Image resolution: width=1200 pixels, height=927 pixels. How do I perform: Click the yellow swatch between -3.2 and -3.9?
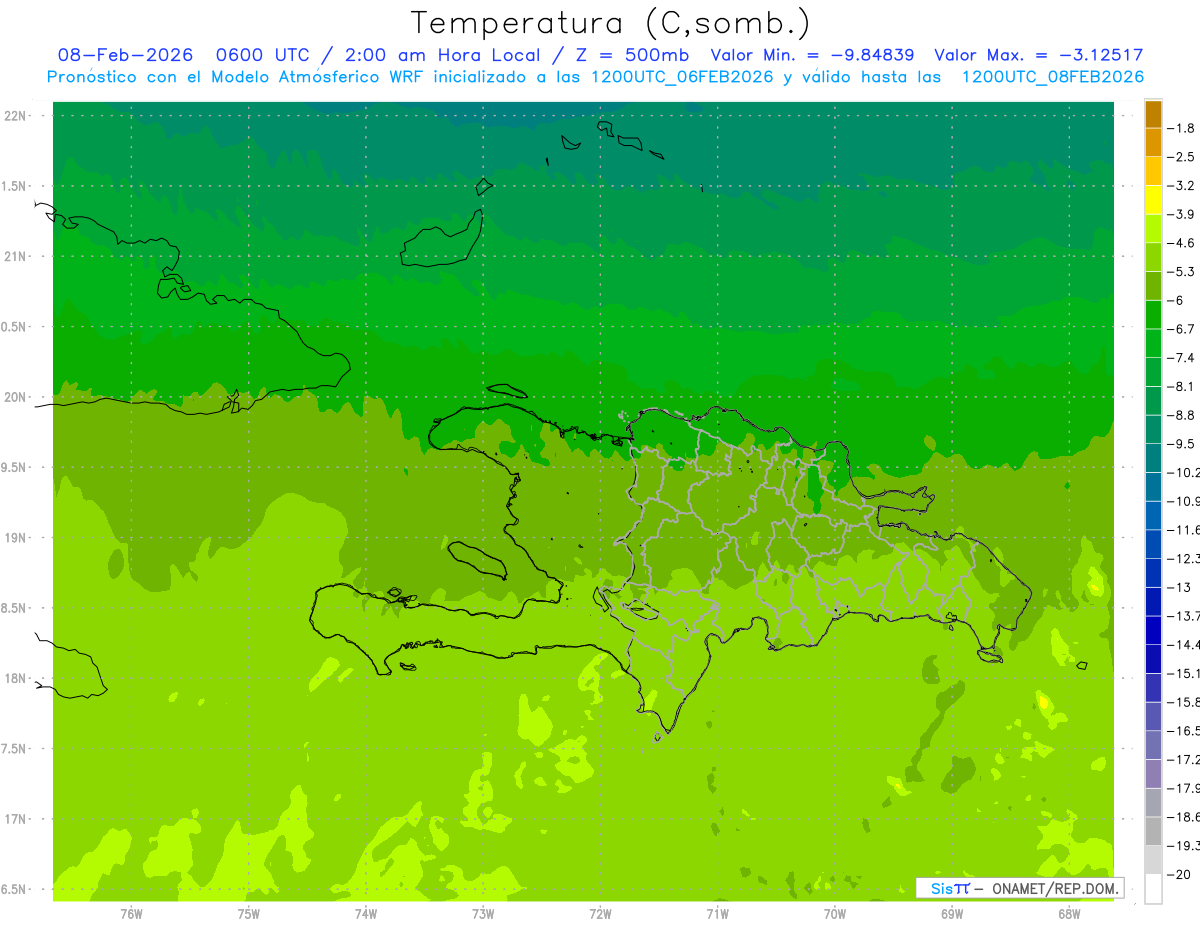point(1153,200)
